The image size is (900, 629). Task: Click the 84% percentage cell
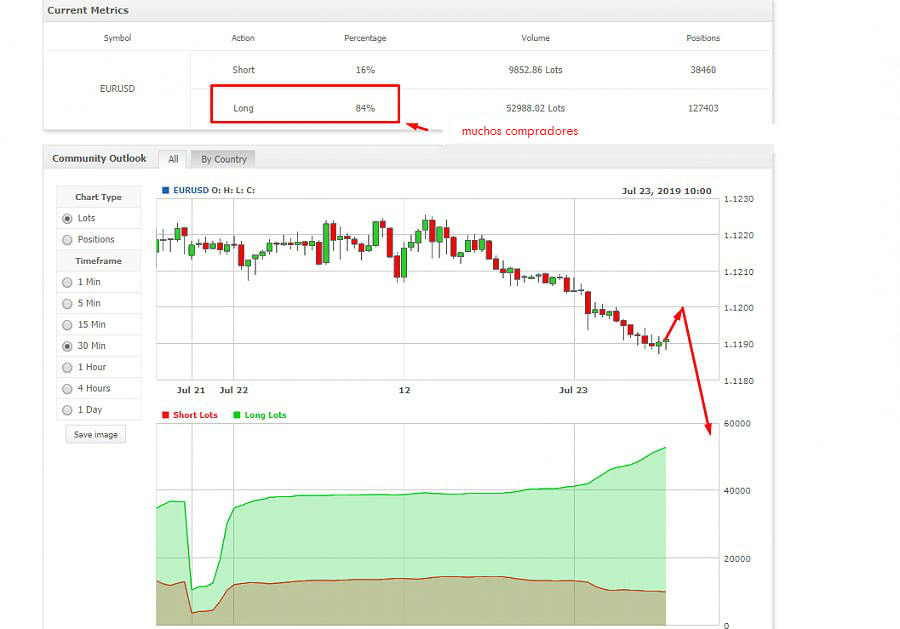click(365, 108)
